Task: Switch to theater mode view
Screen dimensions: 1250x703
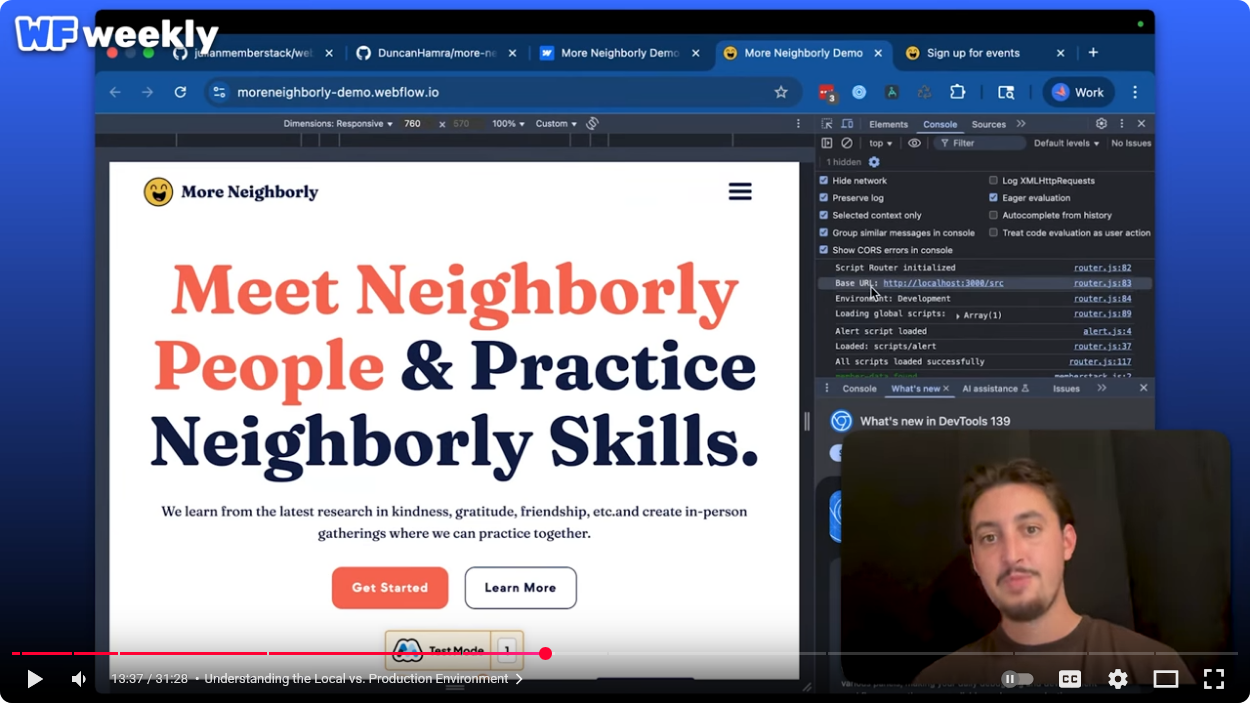Action: [1166, 679]
